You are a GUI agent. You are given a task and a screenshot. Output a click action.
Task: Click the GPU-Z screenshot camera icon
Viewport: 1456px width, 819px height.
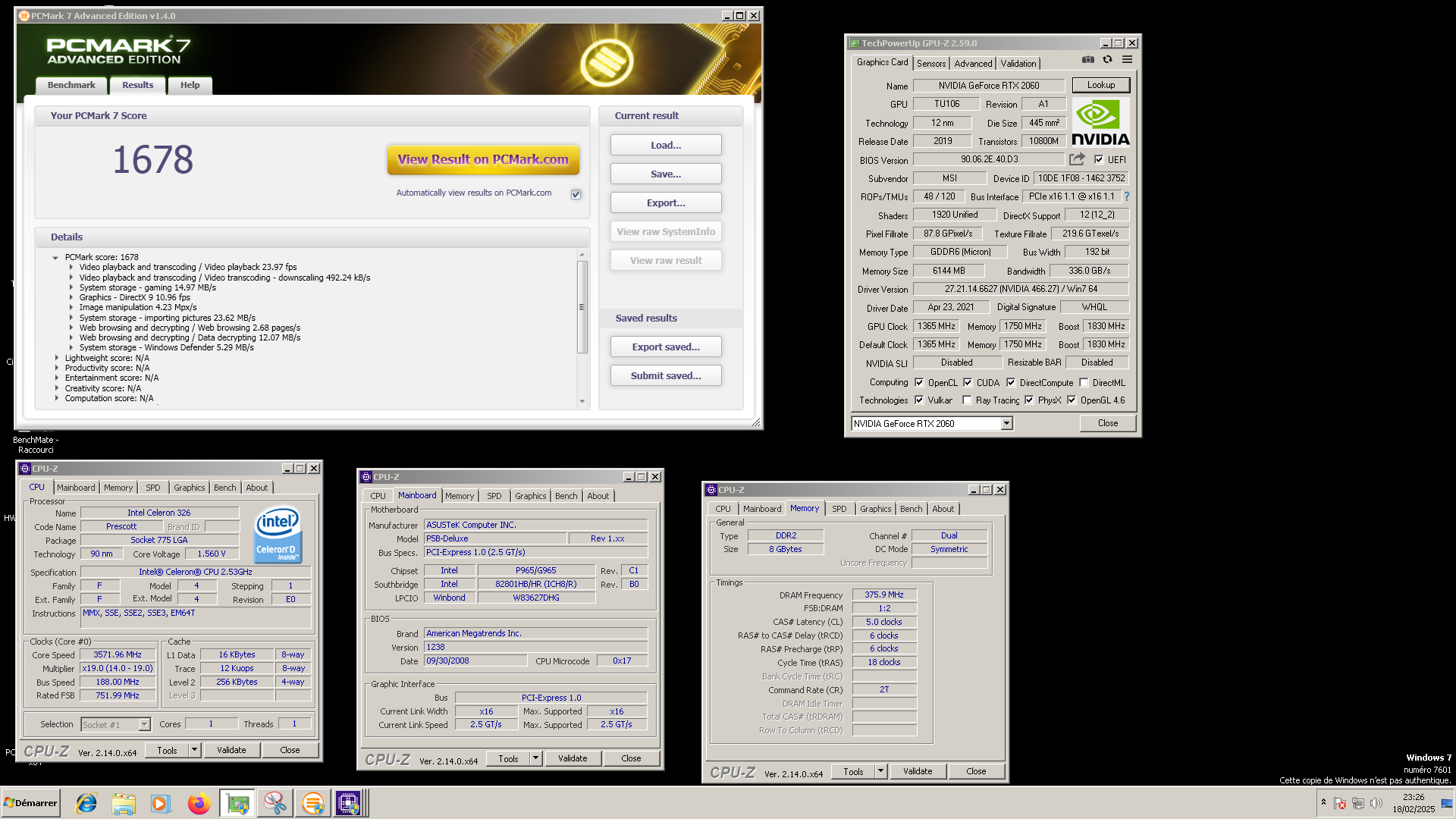coord(1088,59)
